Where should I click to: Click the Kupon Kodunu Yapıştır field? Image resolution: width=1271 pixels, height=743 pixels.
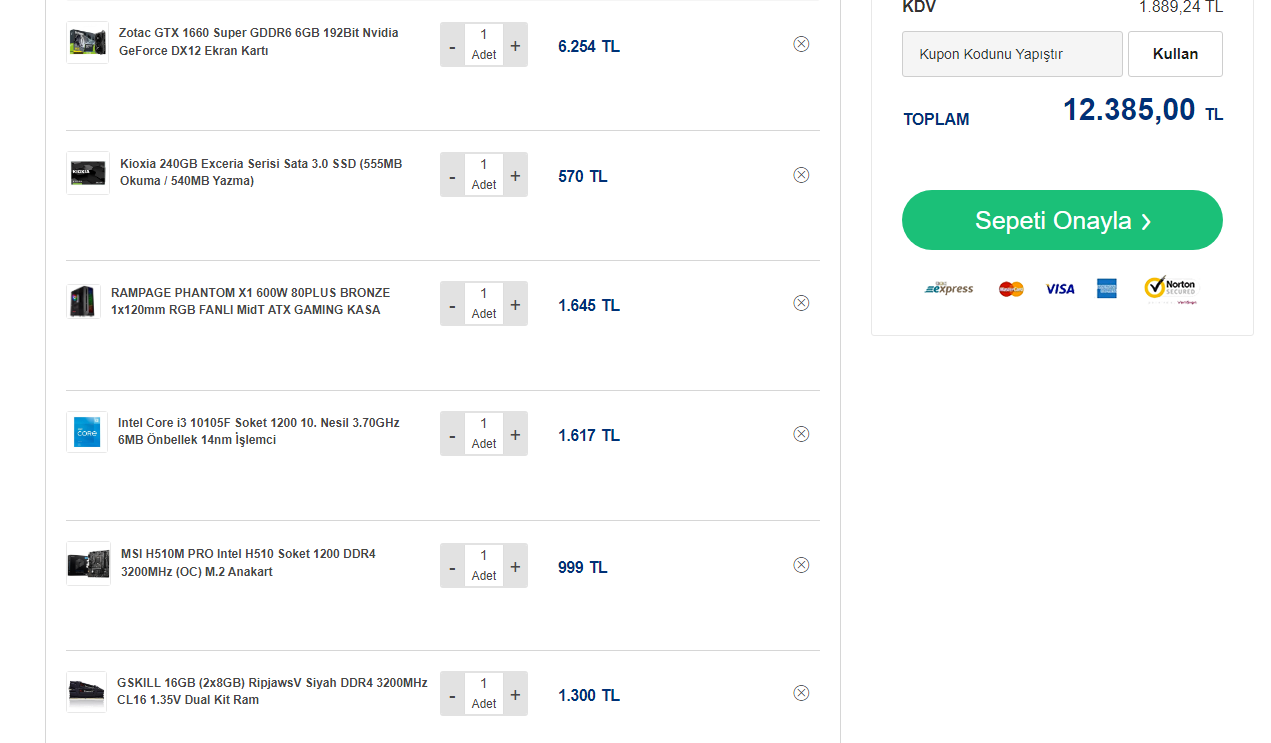(1012, 54)
